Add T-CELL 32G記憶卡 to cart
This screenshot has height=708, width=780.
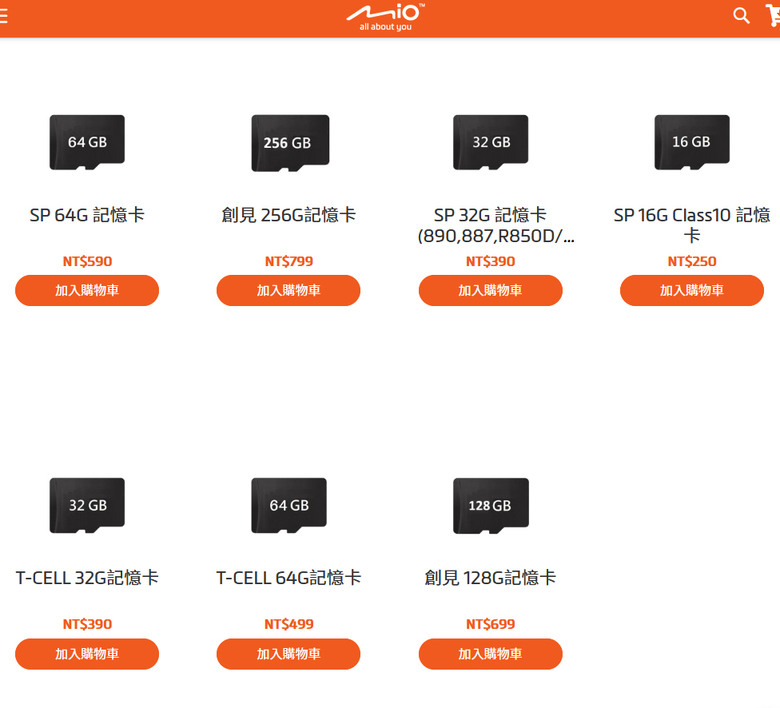(87, 654)
